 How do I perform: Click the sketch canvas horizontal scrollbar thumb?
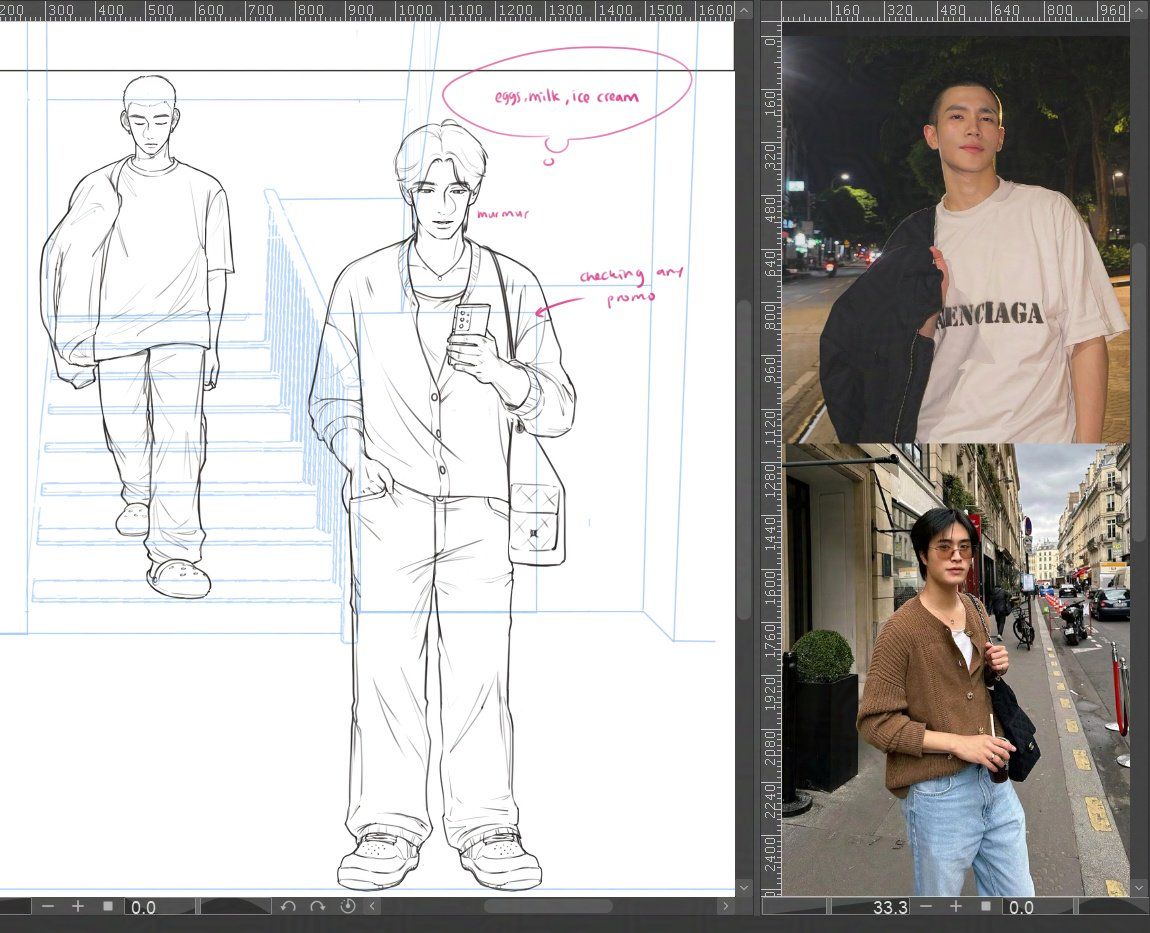tap(548, 906)
